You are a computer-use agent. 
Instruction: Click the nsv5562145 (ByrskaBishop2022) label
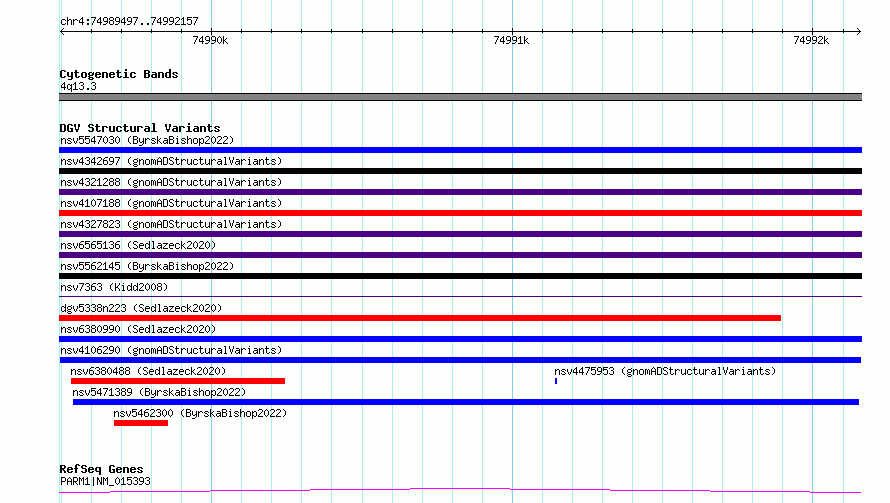(x=147, y=266)
